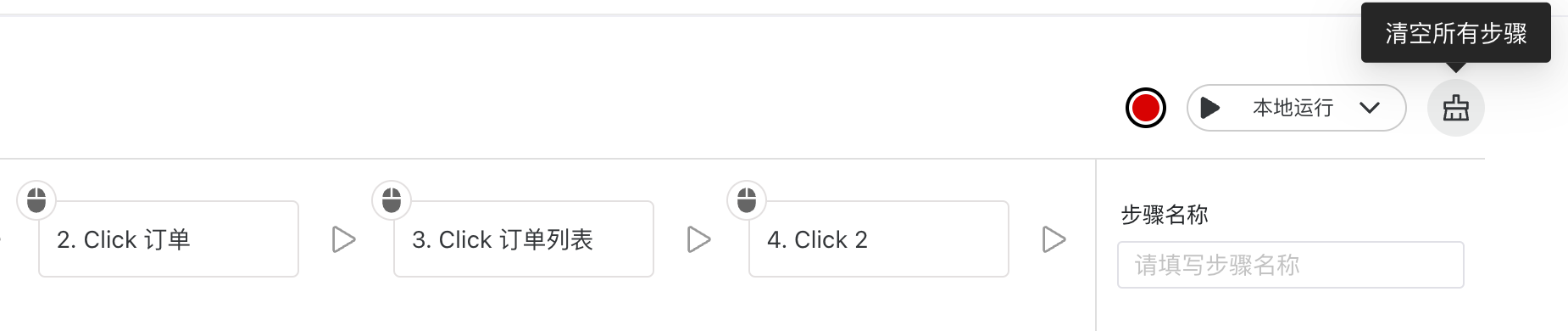The image size is (1568, 331).
Task: Run from the arrow after step 2
Action: (x=343, y=239)
